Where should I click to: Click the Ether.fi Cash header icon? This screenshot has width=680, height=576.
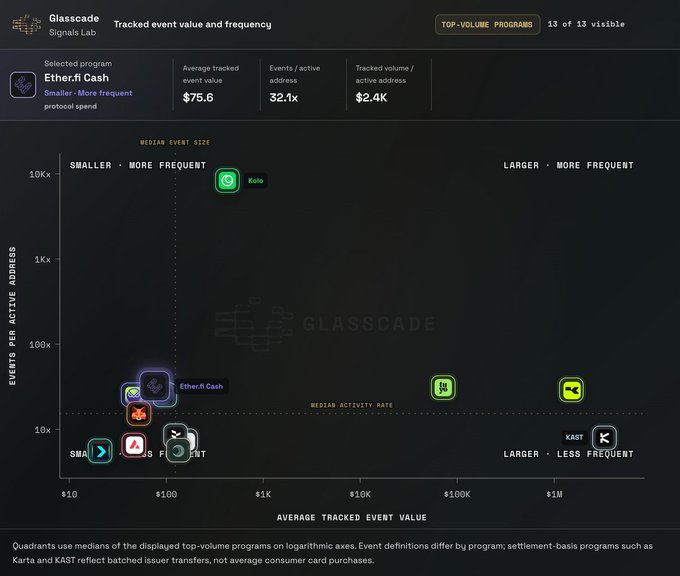tap(23, 85)
